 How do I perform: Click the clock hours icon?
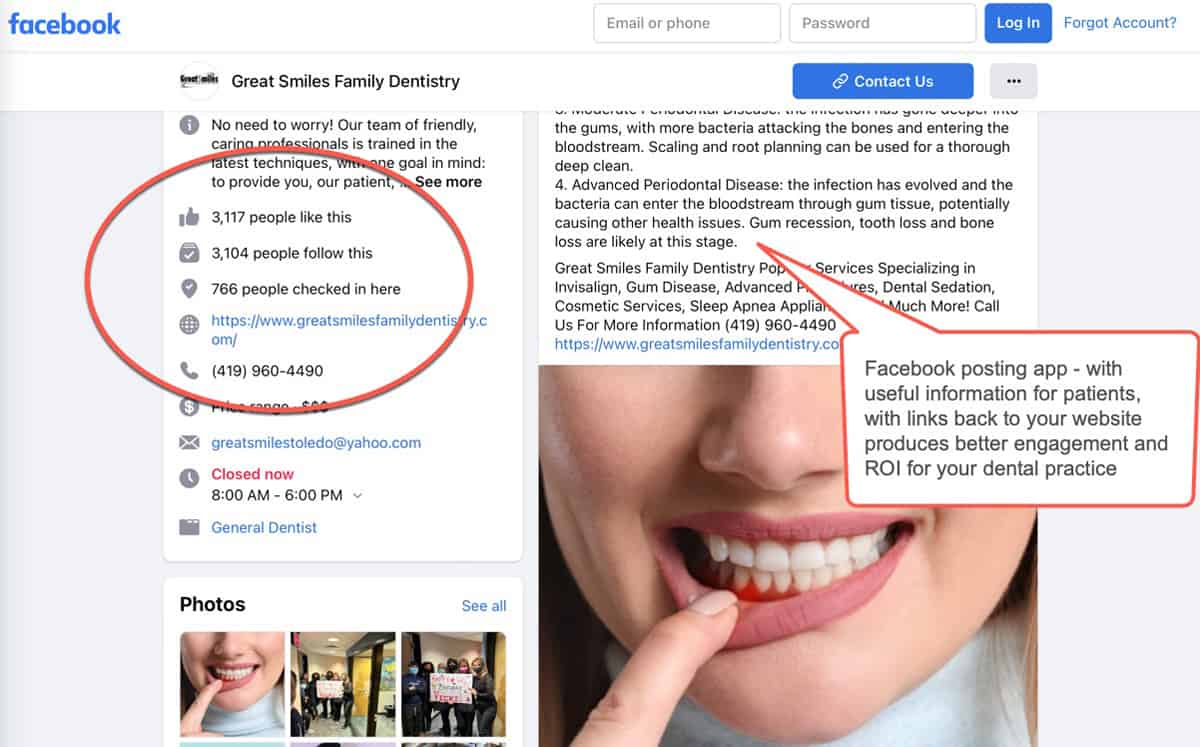click(189, 478)
